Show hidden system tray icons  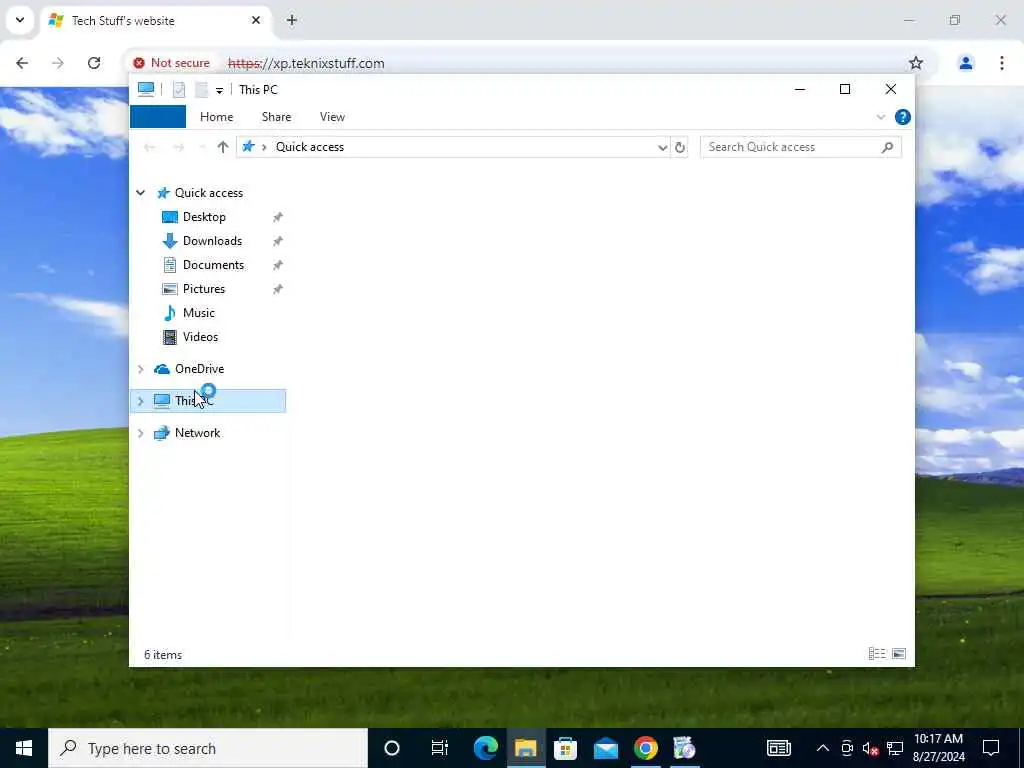(823, 748)
